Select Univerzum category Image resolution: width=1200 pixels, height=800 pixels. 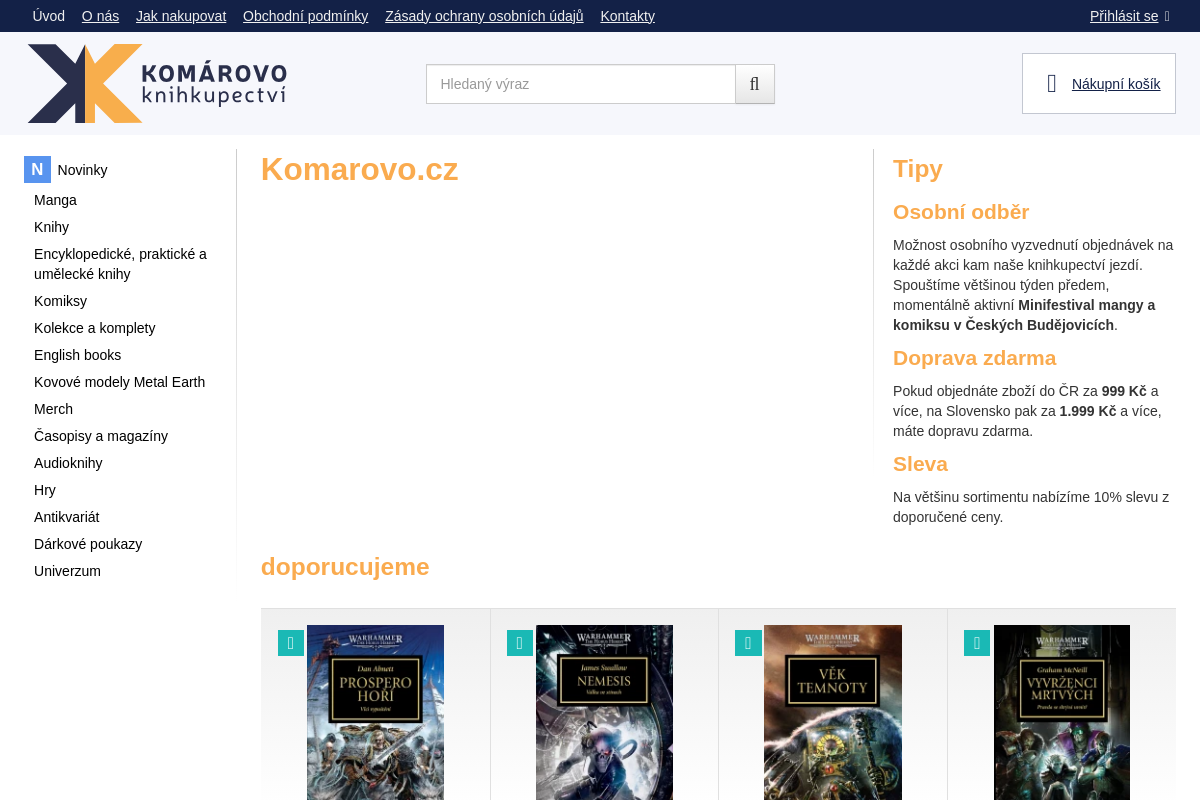[67, 571]
